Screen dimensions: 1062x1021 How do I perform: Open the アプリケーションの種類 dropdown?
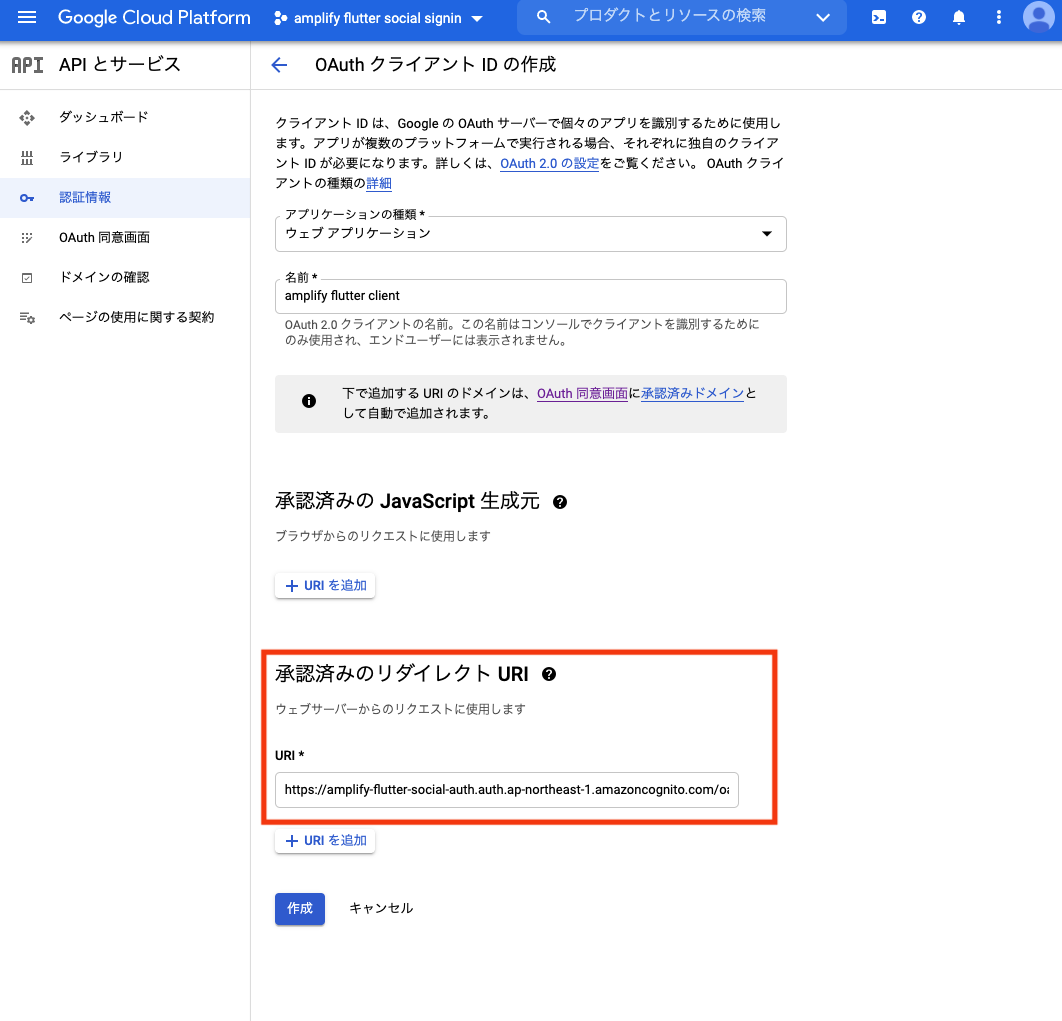point(530,234)
